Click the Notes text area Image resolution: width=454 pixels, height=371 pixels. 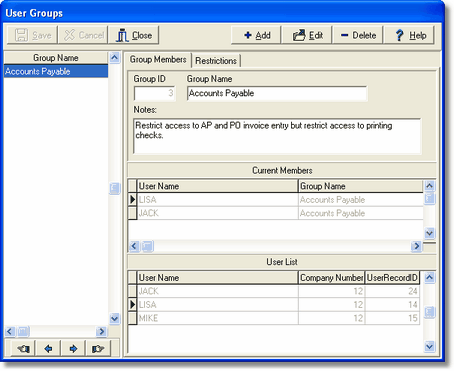point(277,136)
